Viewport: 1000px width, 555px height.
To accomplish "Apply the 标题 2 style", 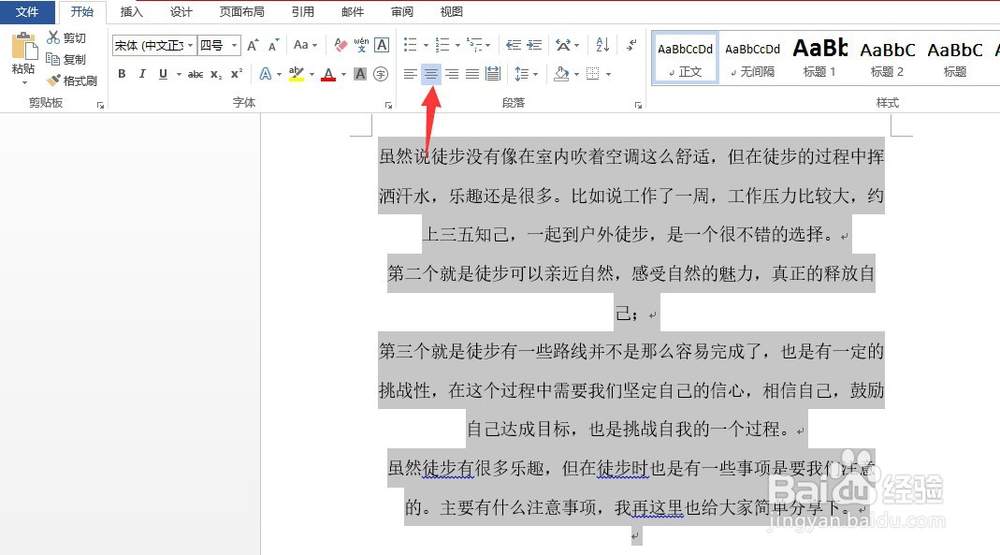I will [887, 58].
